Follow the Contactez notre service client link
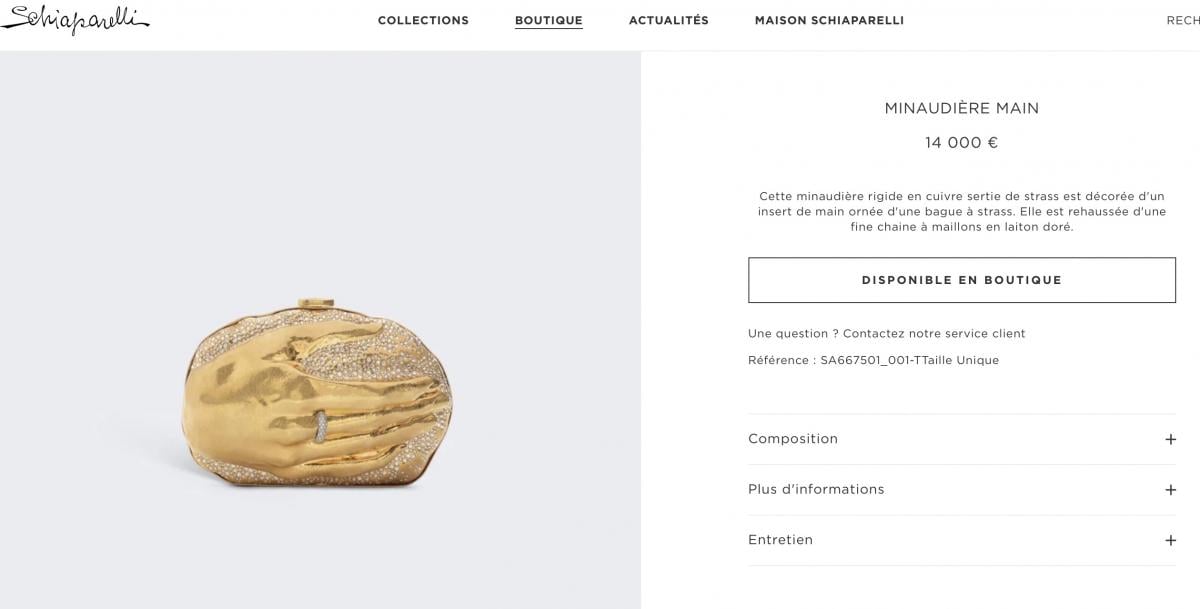 934,334
